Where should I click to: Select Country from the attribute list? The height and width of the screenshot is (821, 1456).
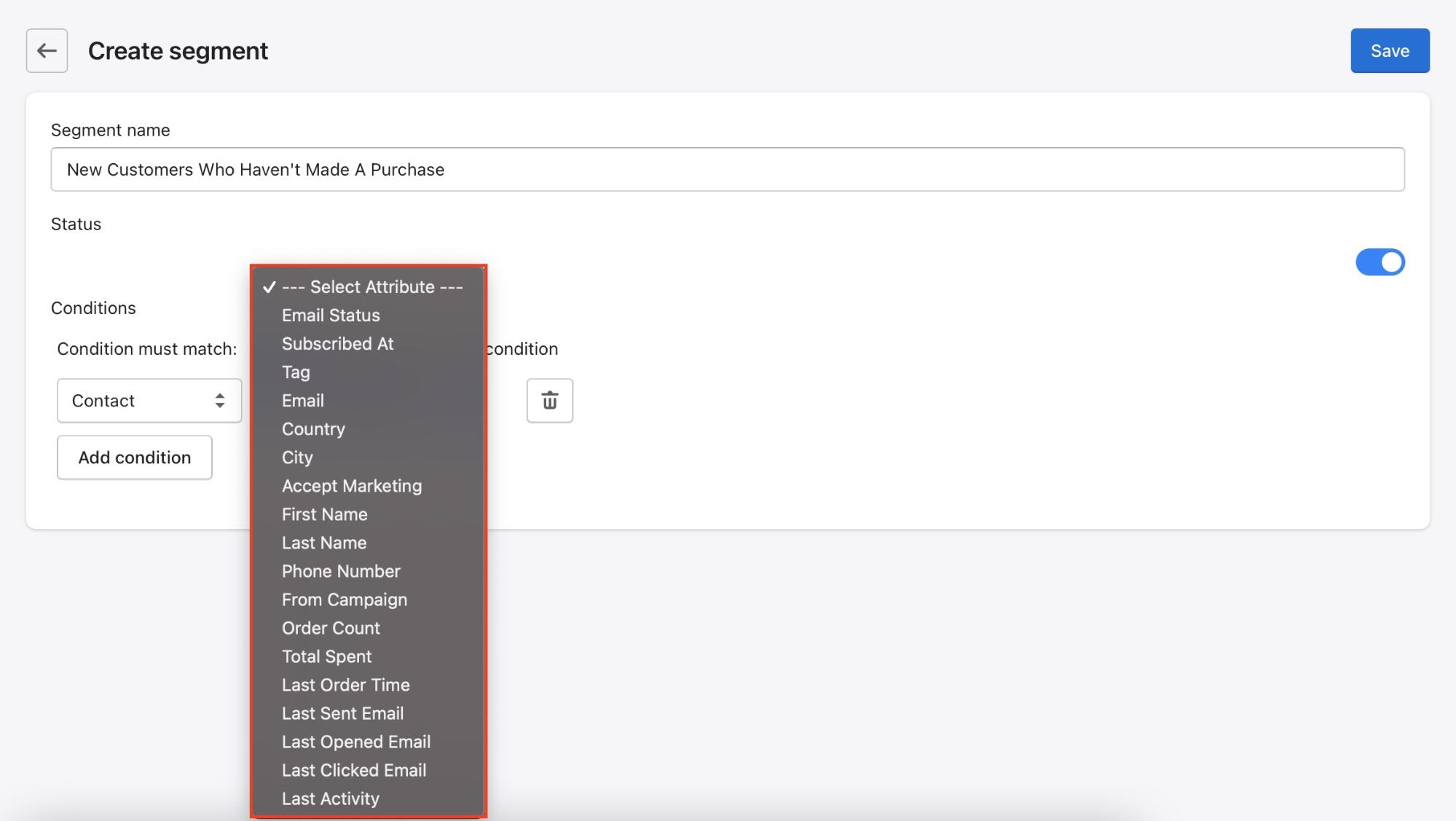[368, 428]
